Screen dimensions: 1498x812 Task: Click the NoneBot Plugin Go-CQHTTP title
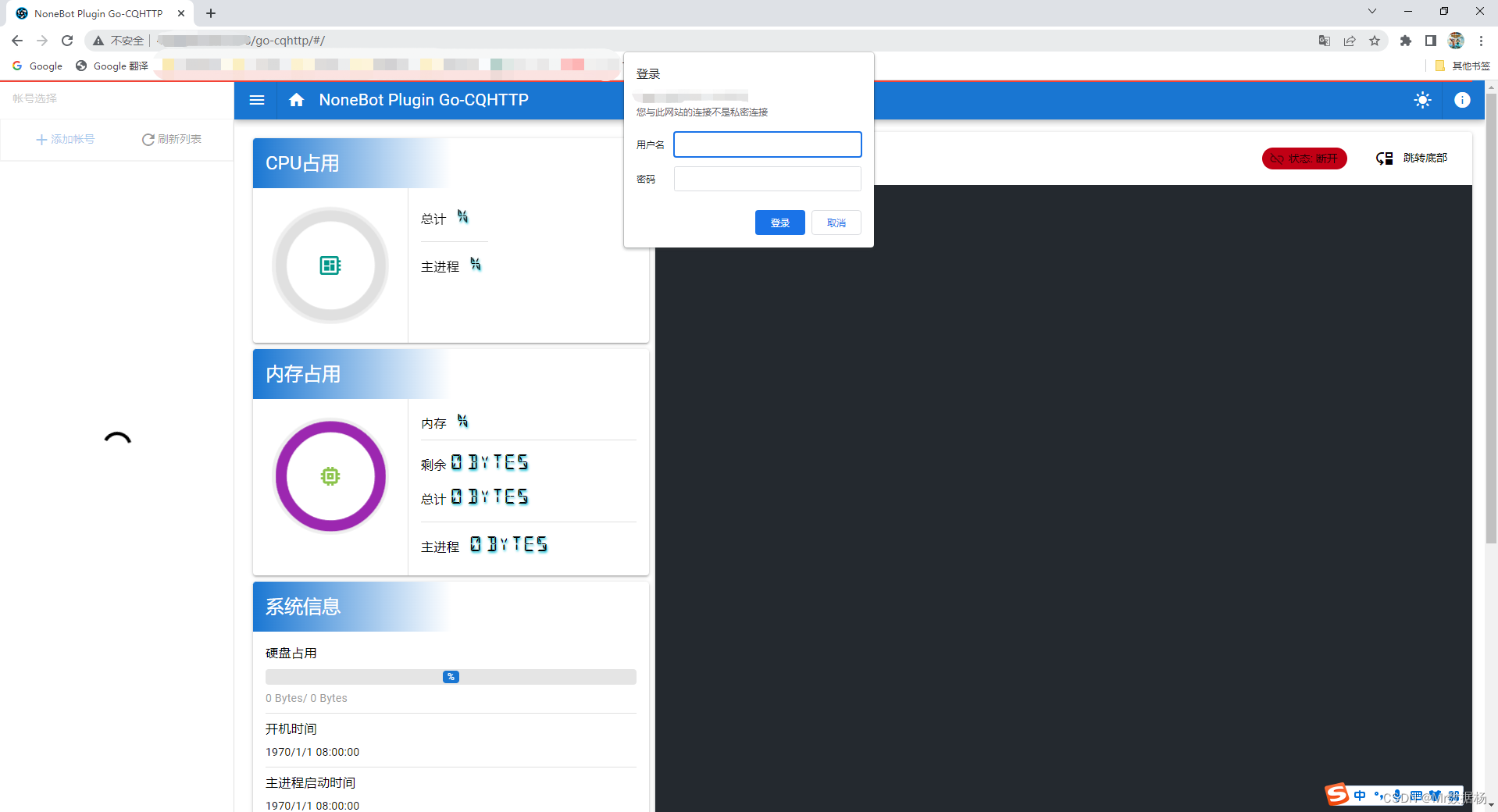(423, 100)
